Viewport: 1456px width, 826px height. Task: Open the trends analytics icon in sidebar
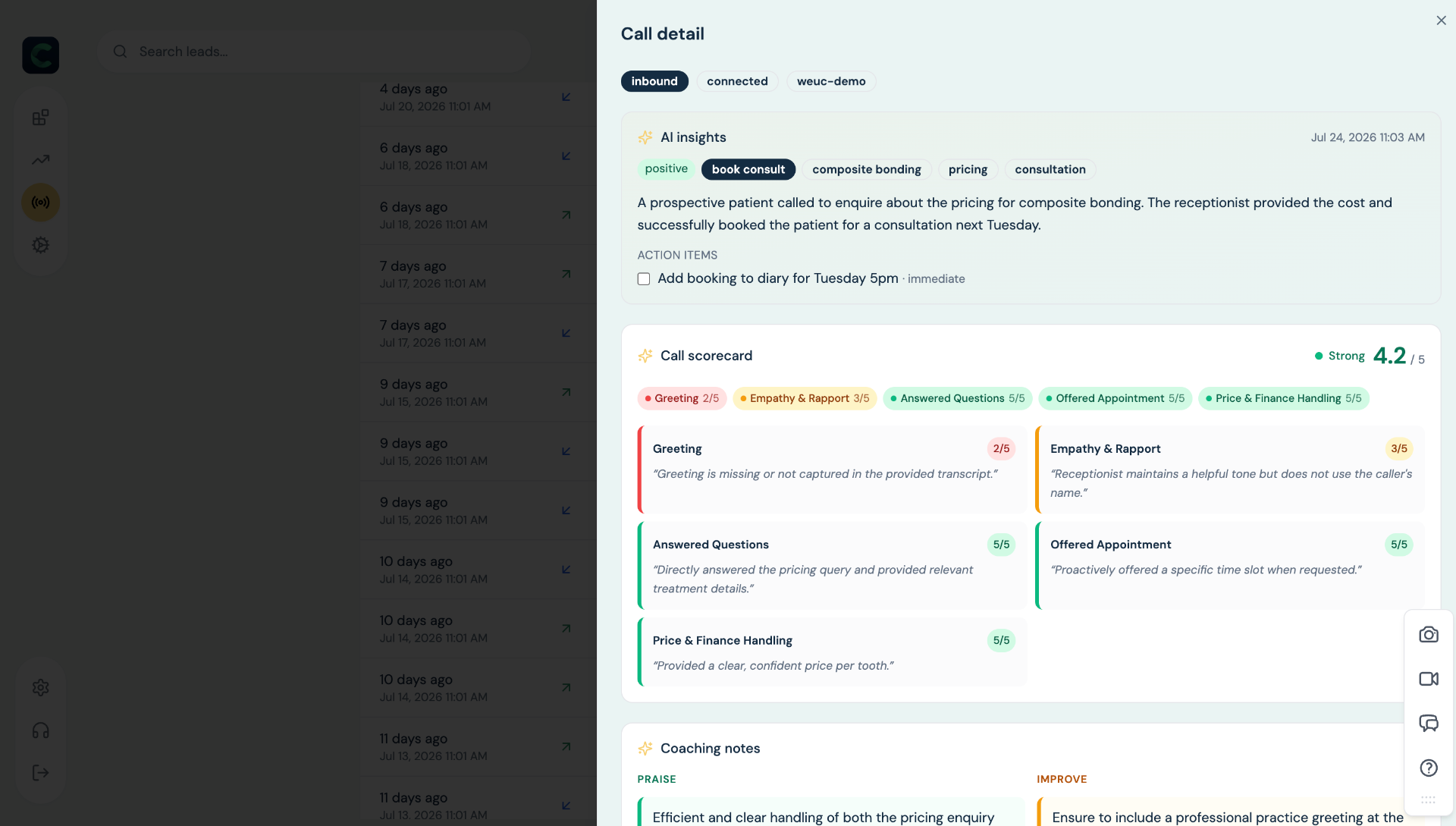pyautogui.click(x=41, y=160)
